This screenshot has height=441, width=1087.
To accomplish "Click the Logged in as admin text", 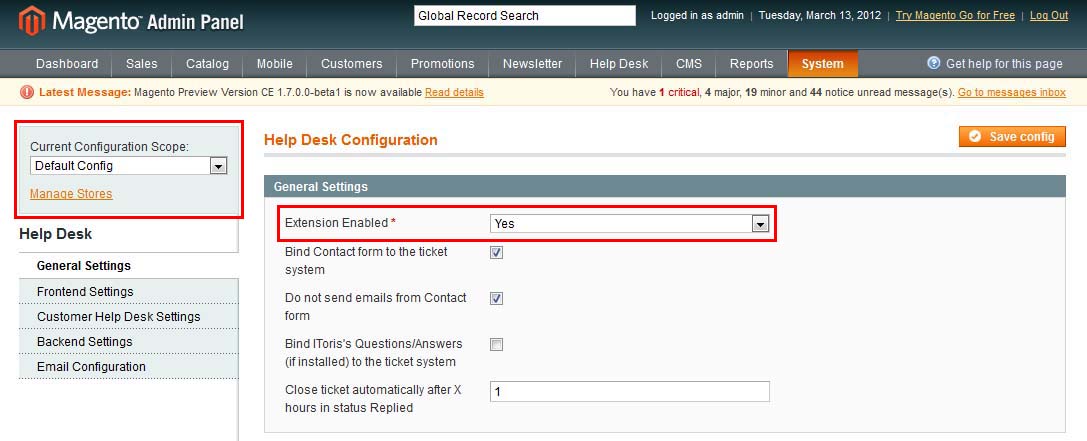I will (697, 15).
